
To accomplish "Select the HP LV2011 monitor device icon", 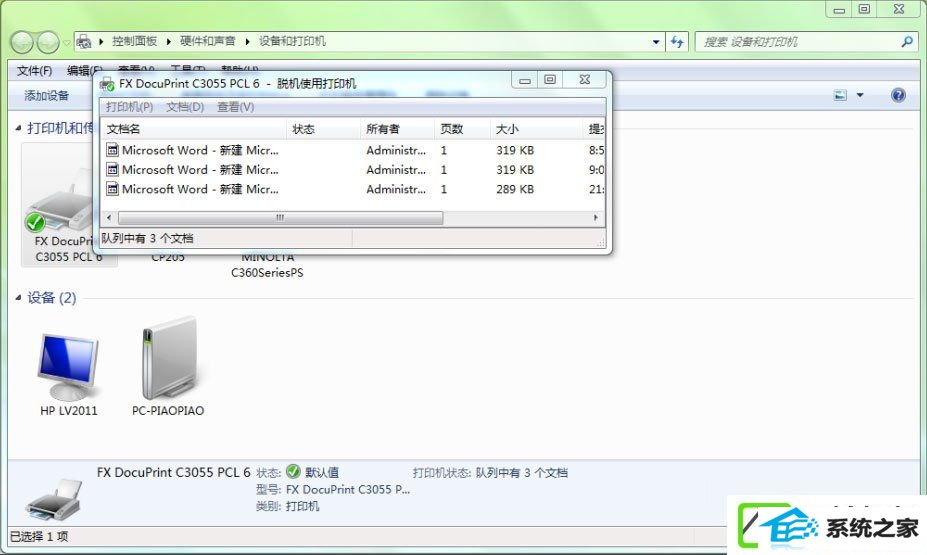I will click(x=68, y=366).
